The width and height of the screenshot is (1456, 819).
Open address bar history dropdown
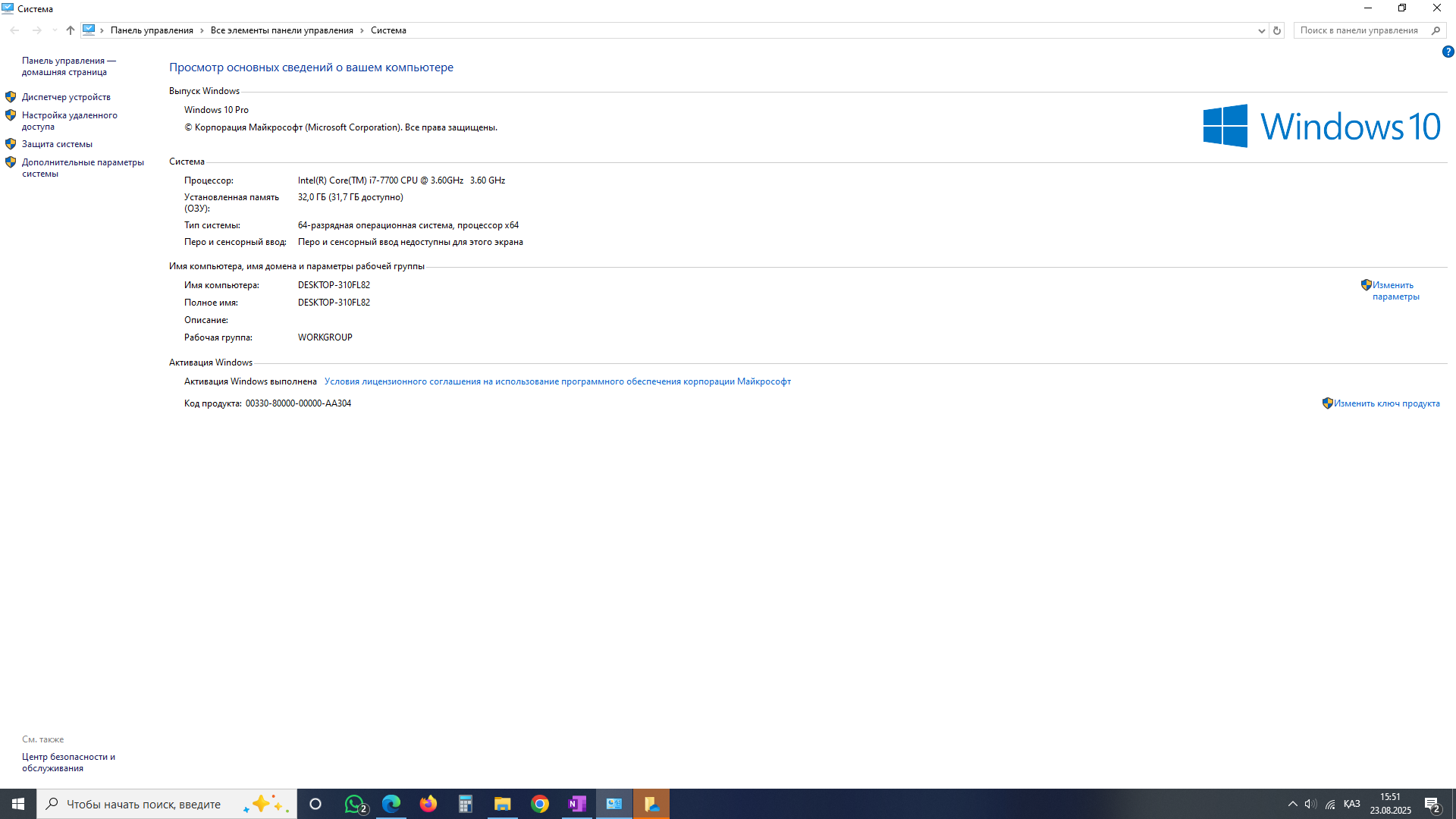tap(1261, 30)
